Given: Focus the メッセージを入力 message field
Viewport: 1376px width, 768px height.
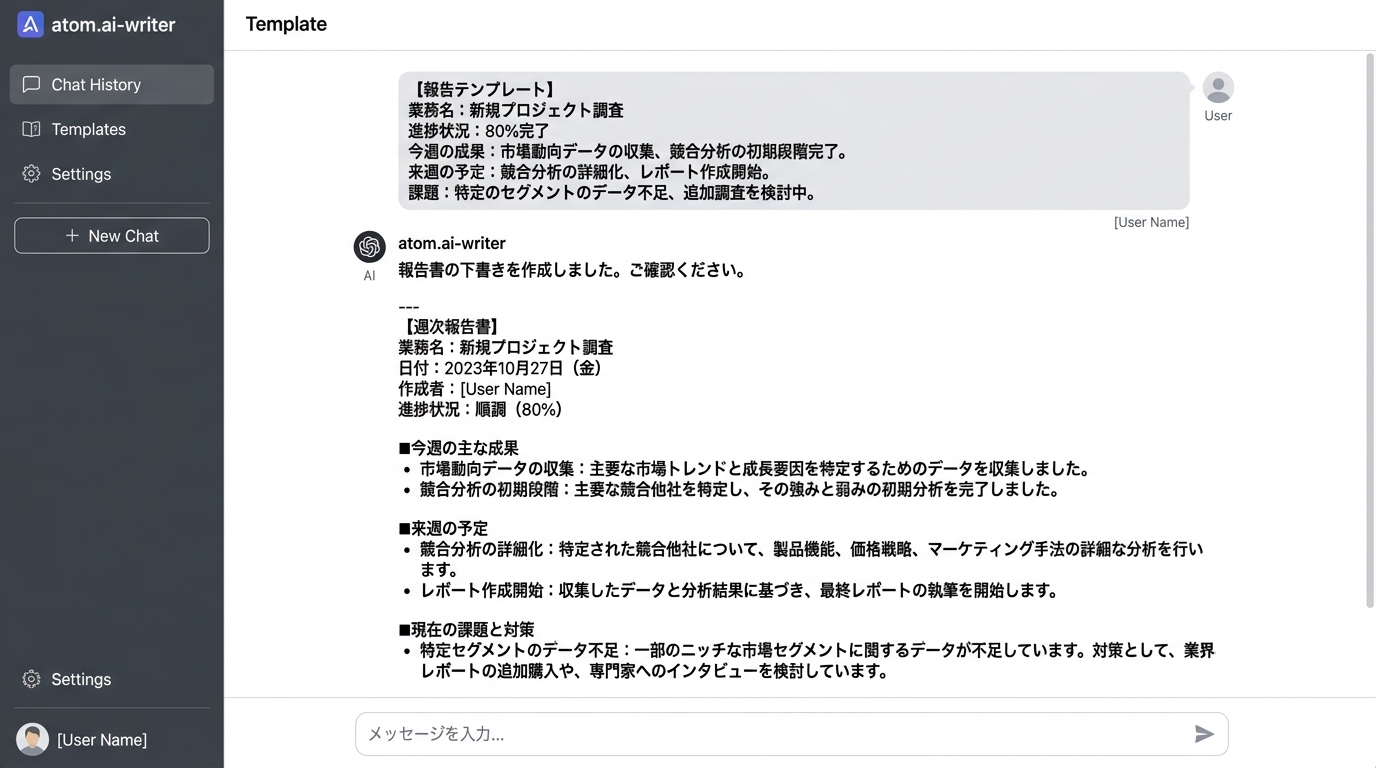Looking at the screenshot, I should pyautogui.click(x=770, y=734).
